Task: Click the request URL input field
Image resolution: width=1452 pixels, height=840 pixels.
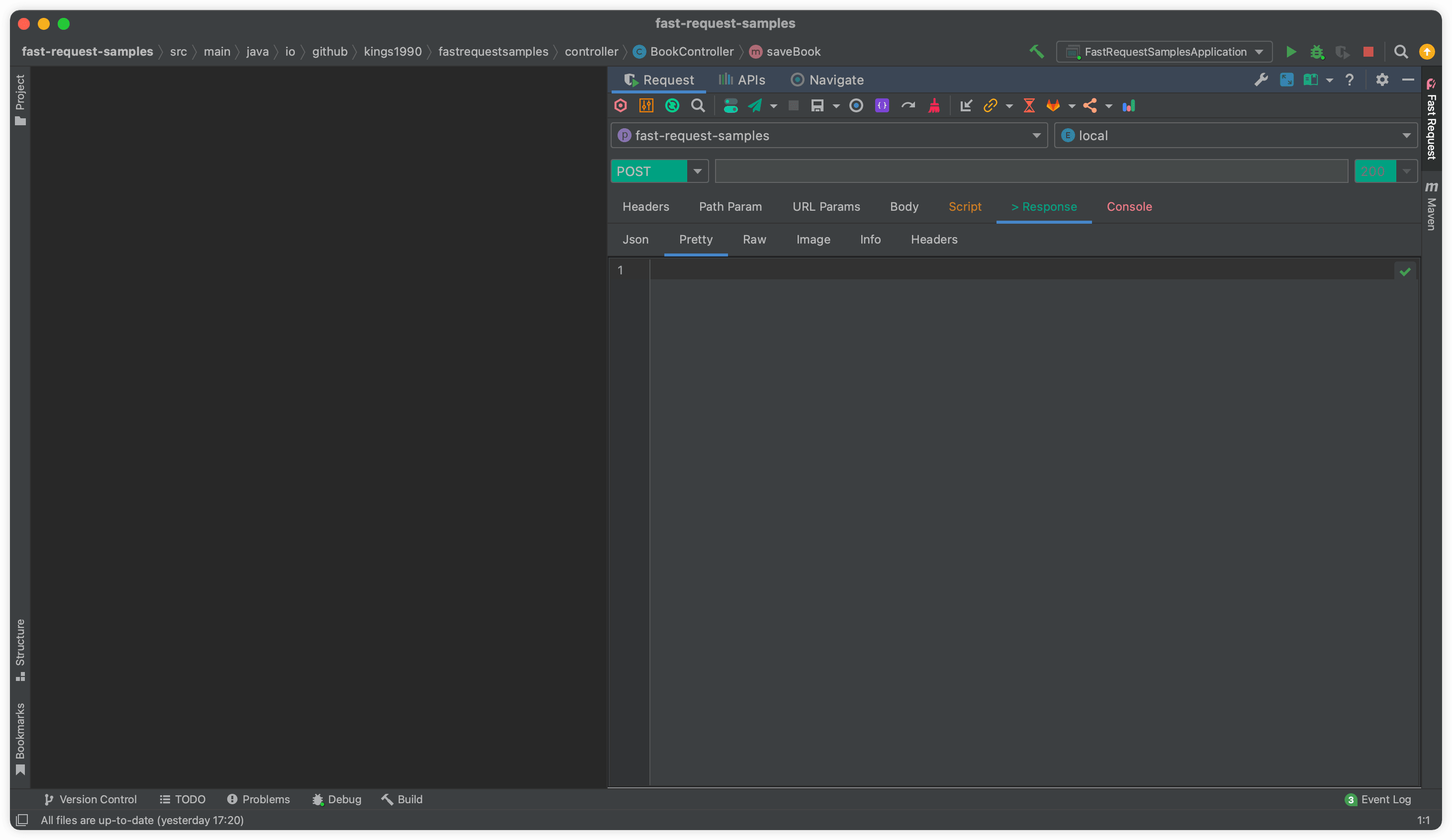Action: [x=1030, y=170]
